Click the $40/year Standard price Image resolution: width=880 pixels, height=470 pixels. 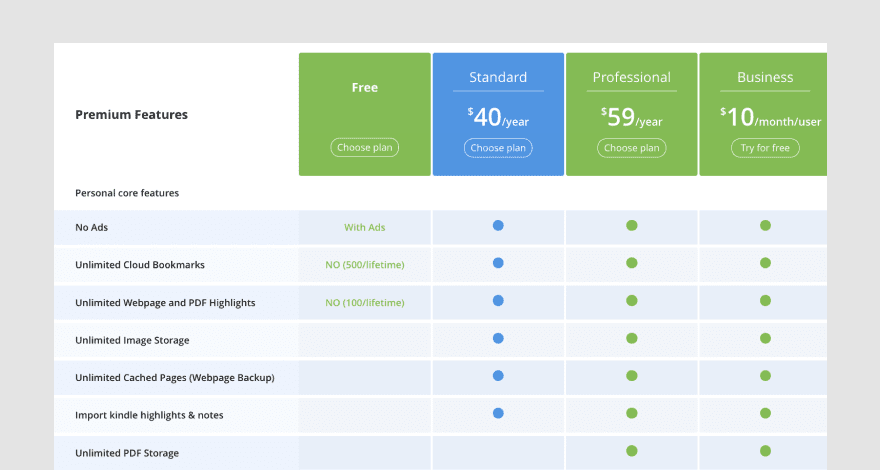[x=498, y=117]
